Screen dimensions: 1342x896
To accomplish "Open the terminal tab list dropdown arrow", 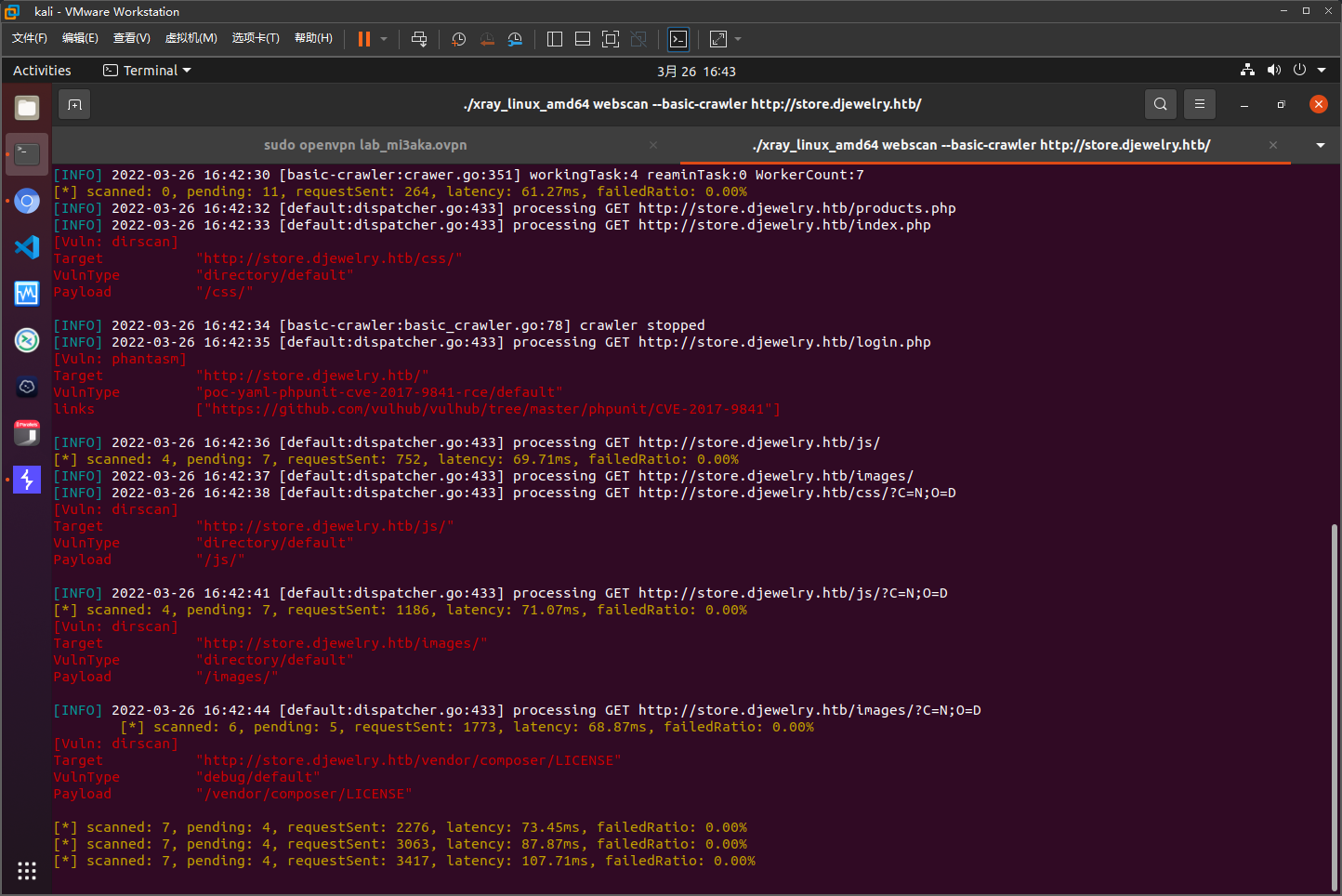I will tap(1321, 145).
